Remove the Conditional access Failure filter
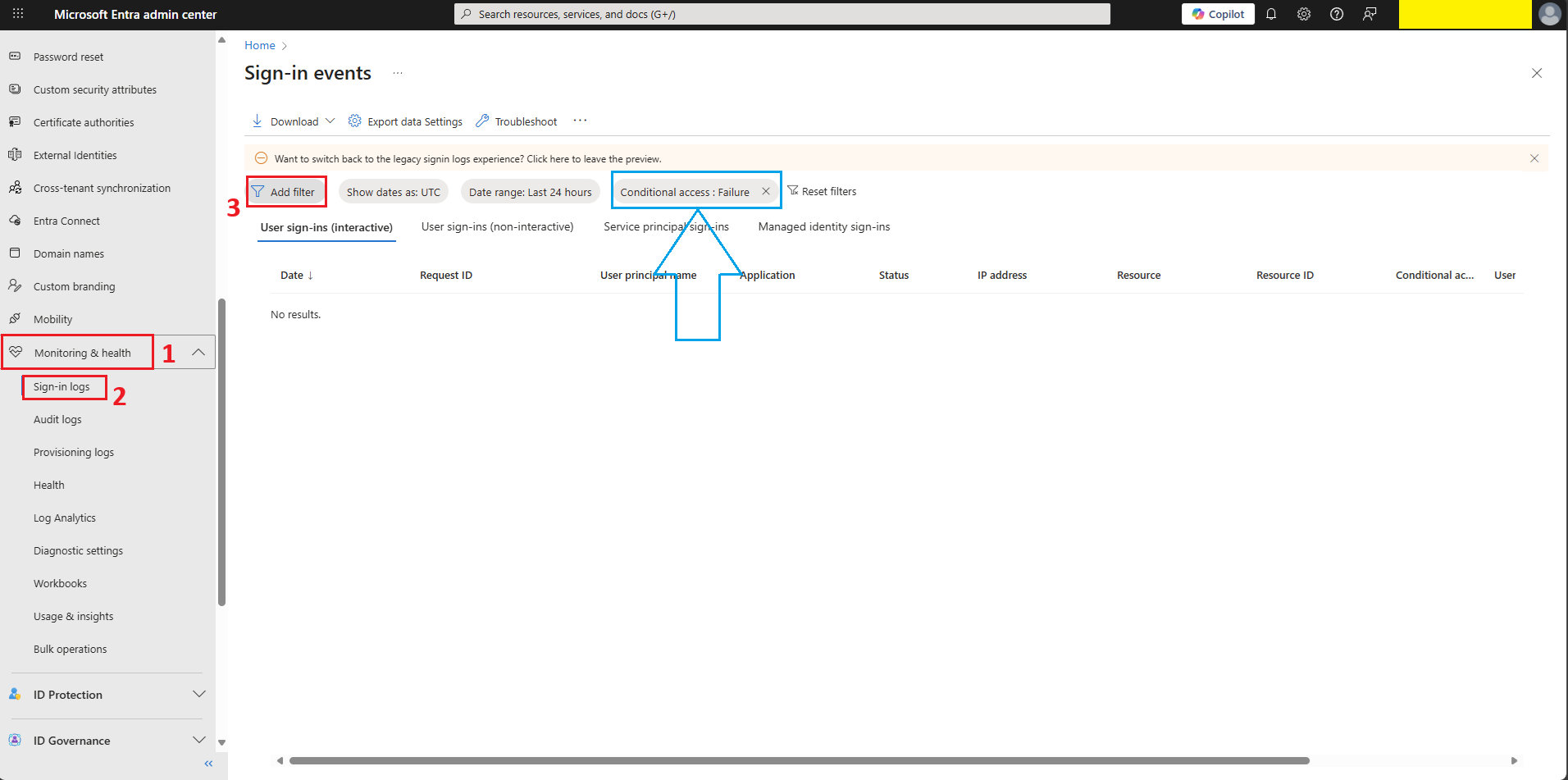Viewport: 1568px width, 780px height. point(766,190)
